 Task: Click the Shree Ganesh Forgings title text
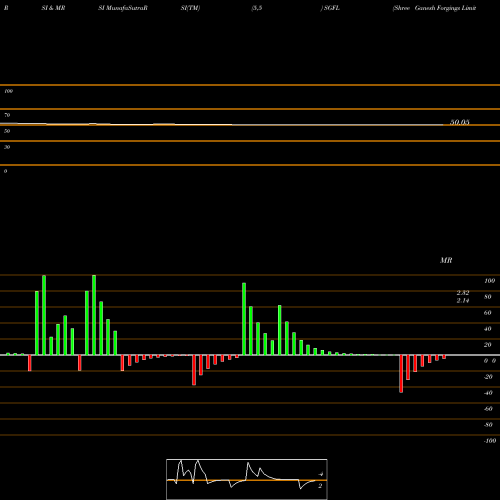pos(435,8)
